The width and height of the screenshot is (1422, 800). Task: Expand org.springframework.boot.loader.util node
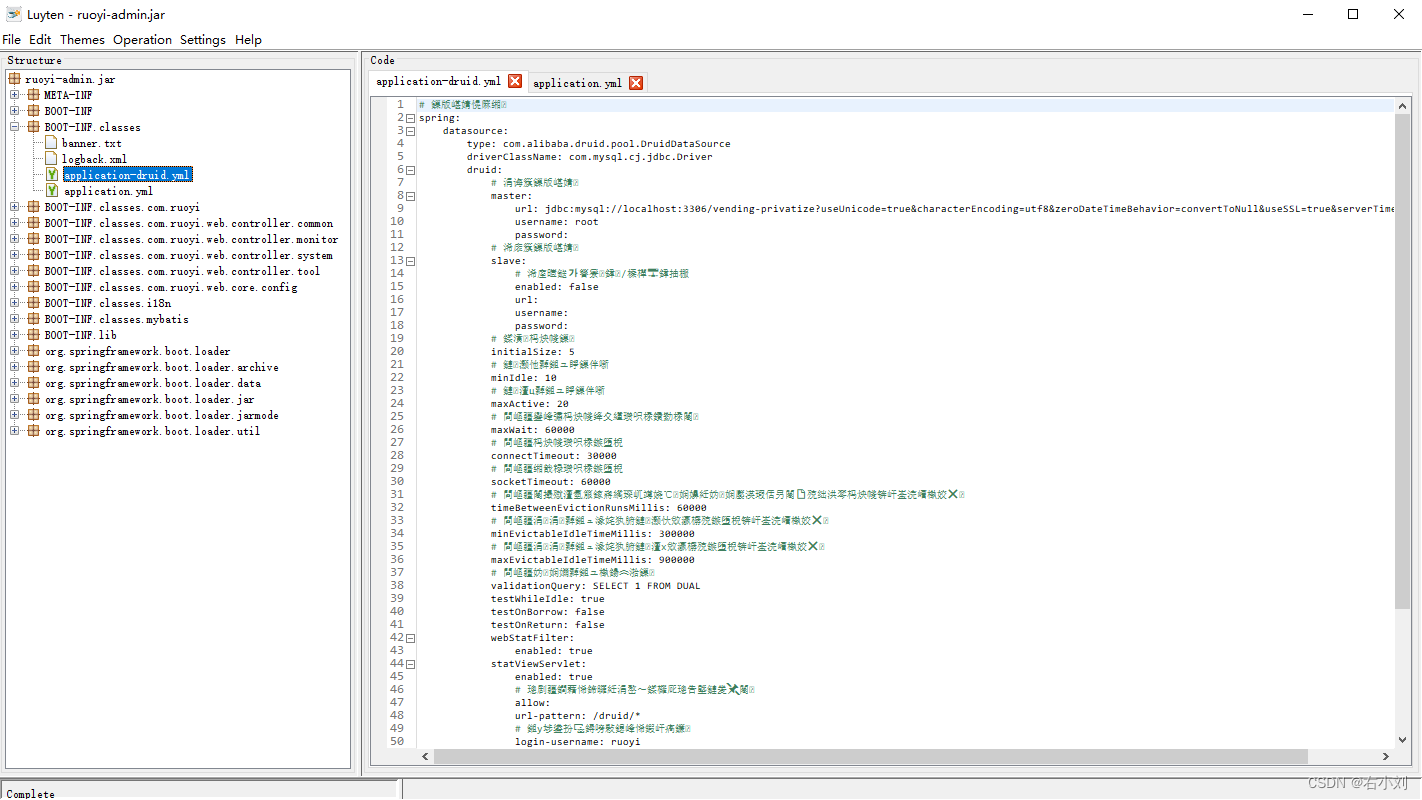(x=15, y=431)
